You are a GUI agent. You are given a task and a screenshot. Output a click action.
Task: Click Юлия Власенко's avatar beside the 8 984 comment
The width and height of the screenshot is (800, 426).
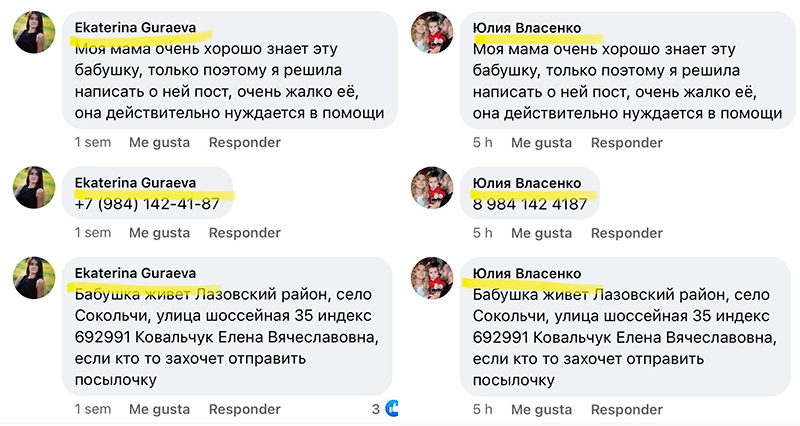pos(432,189)
